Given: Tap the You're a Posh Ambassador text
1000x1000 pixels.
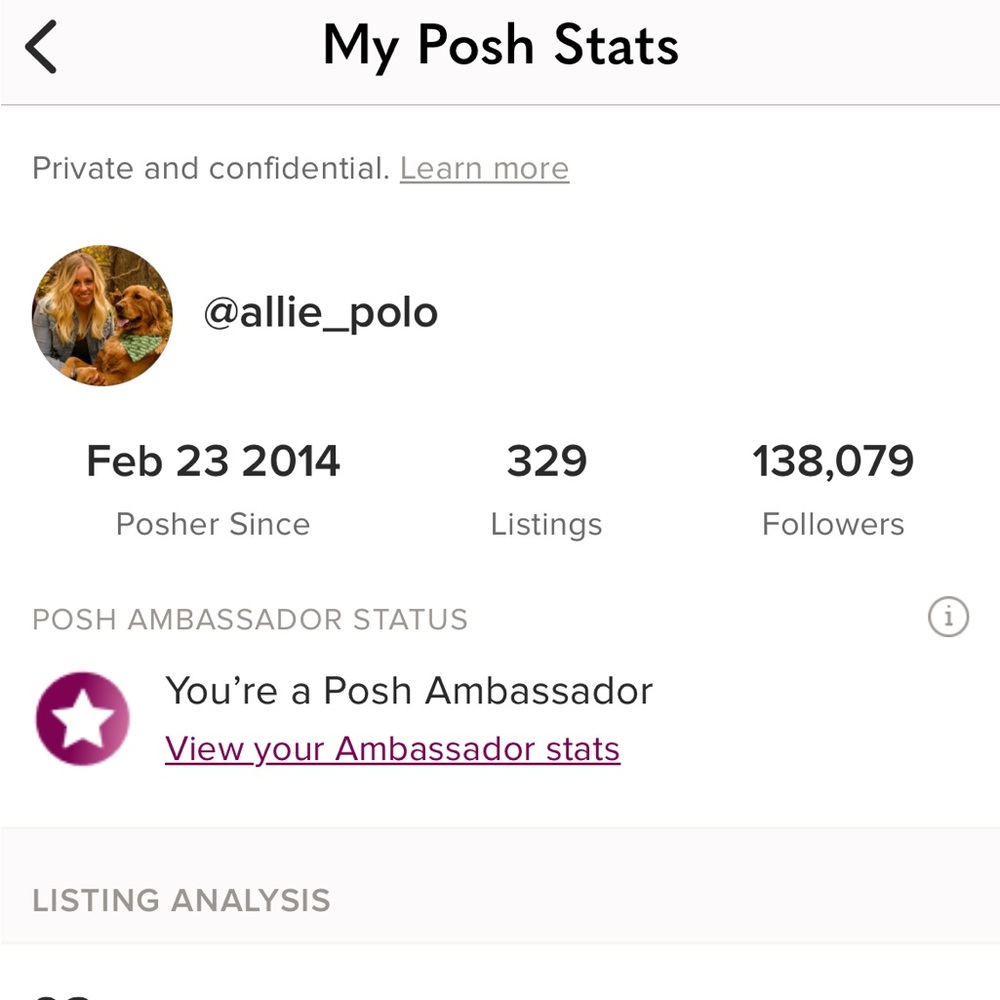Looking at the screenshot, I should tap(409, 691).
